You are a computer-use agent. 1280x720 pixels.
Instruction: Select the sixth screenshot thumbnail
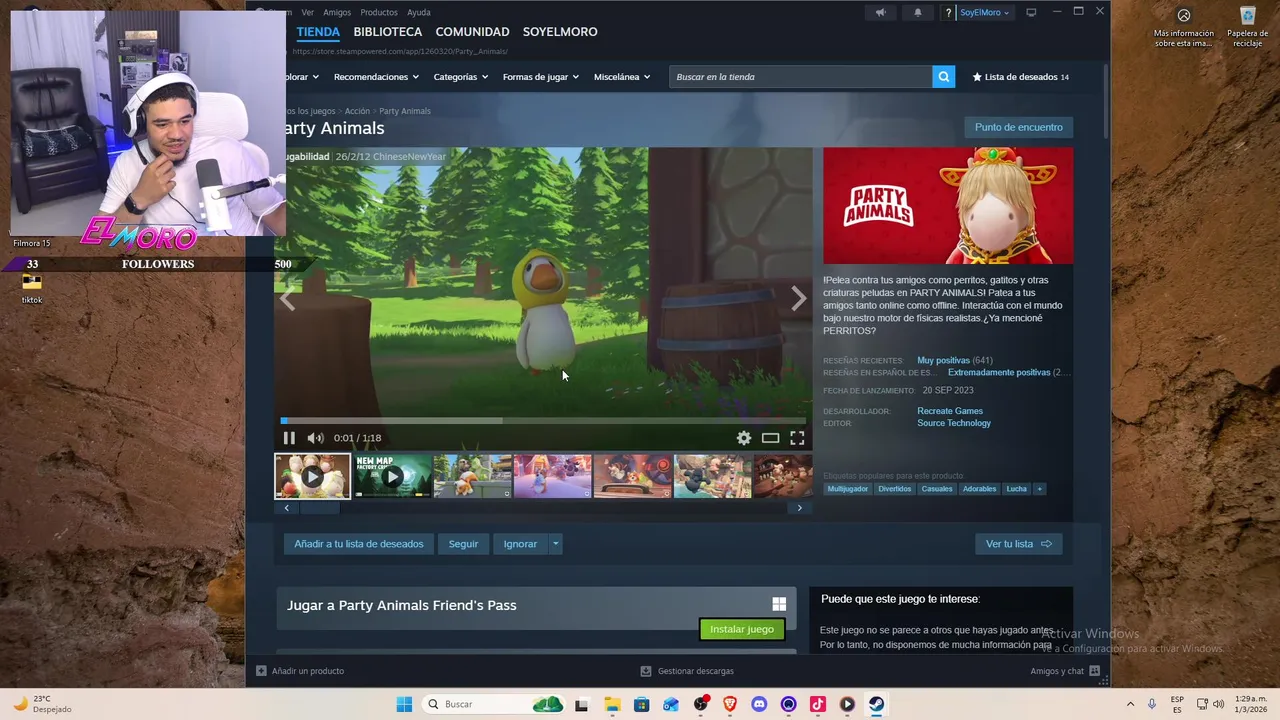pyautogui.click(x=713, y=476)
